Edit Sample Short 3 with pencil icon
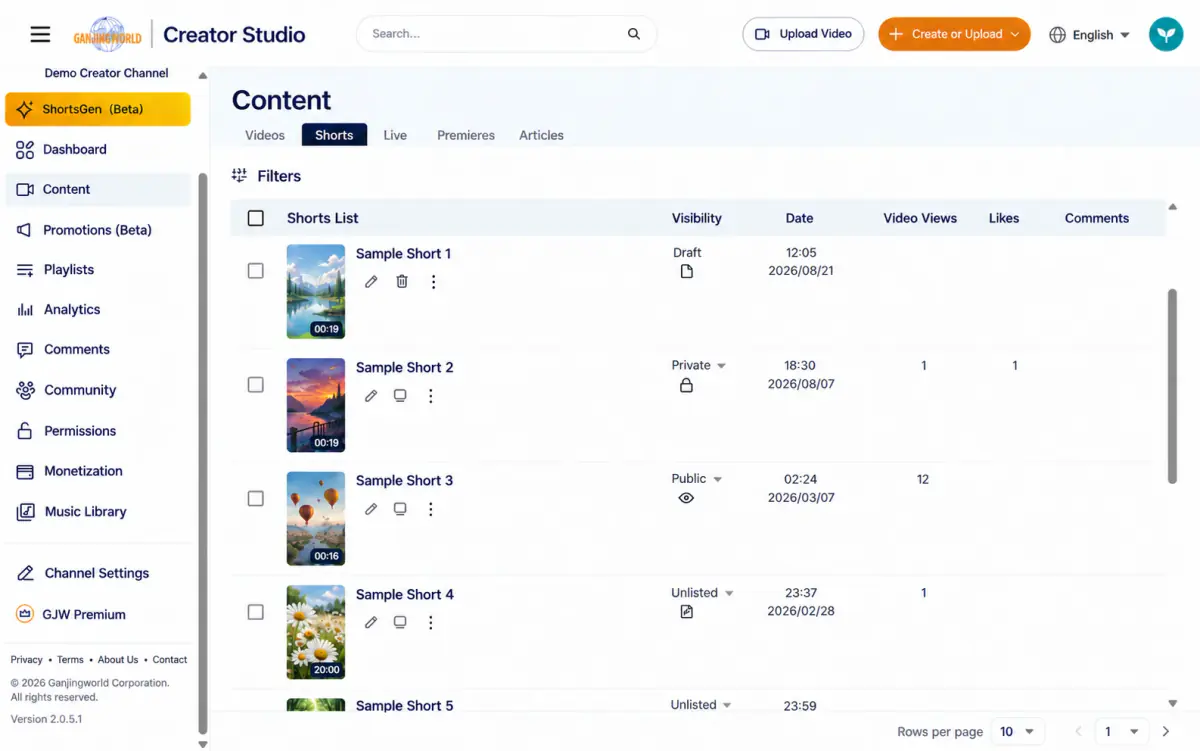1200x751 pixels. coord(371,509)
